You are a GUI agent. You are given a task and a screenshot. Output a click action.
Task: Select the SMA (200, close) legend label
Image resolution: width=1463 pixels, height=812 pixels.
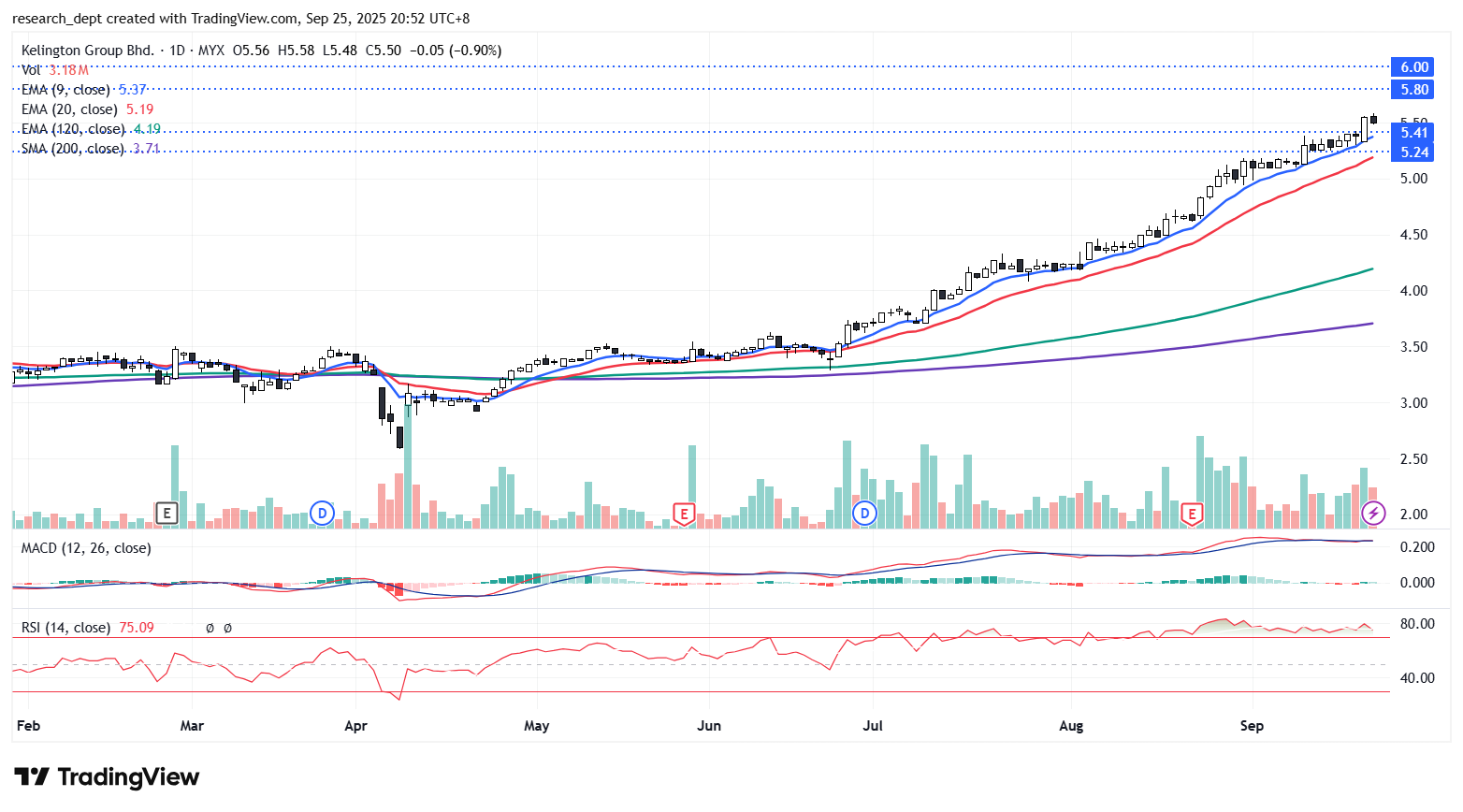(x=72, y=149)
